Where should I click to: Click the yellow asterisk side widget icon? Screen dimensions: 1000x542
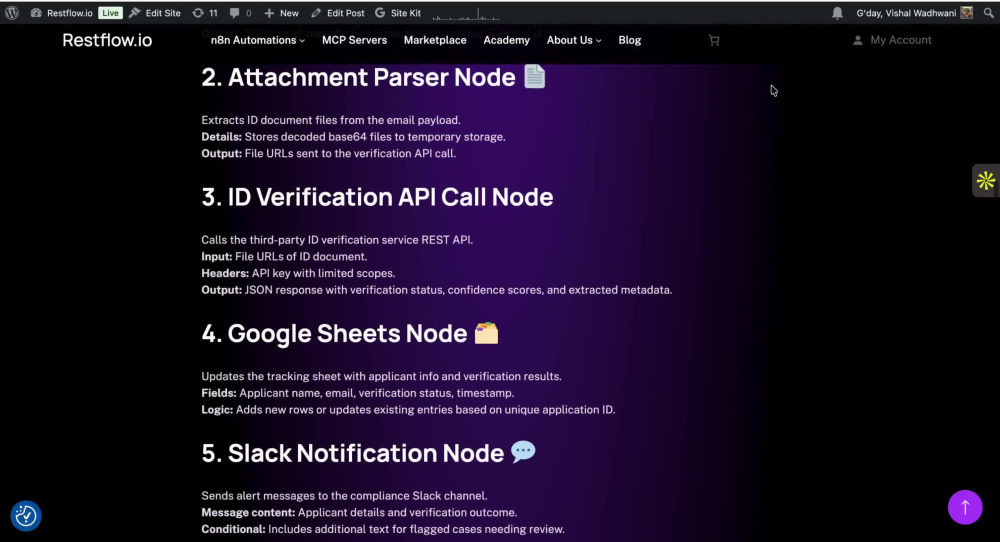point(985,181)
